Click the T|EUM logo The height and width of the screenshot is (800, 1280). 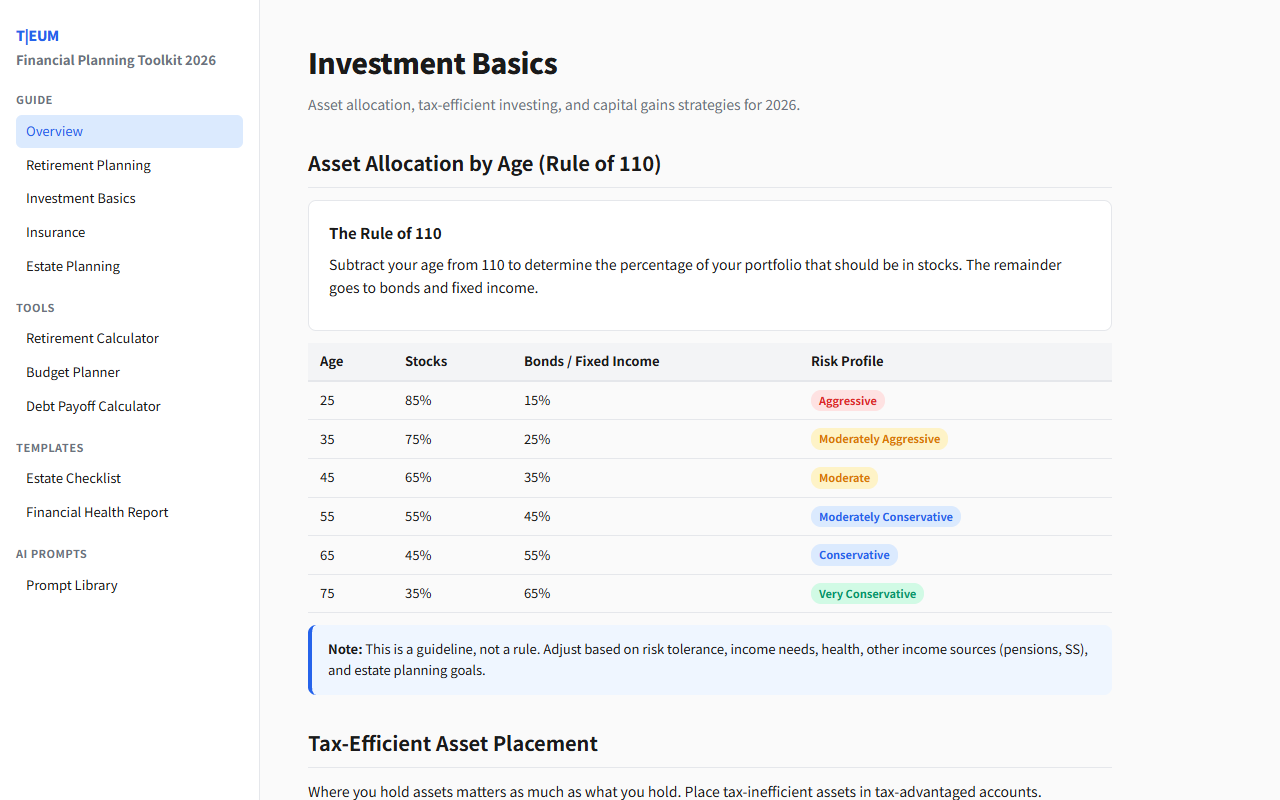point(37,35)
